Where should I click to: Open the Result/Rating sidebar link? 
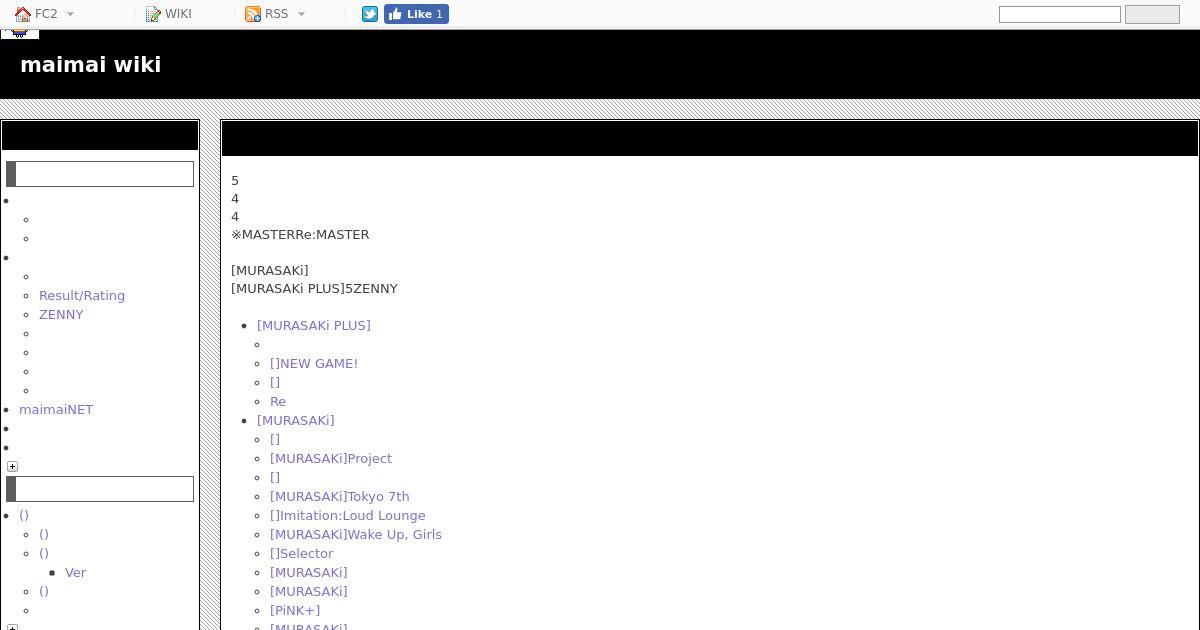coord(82,295)
